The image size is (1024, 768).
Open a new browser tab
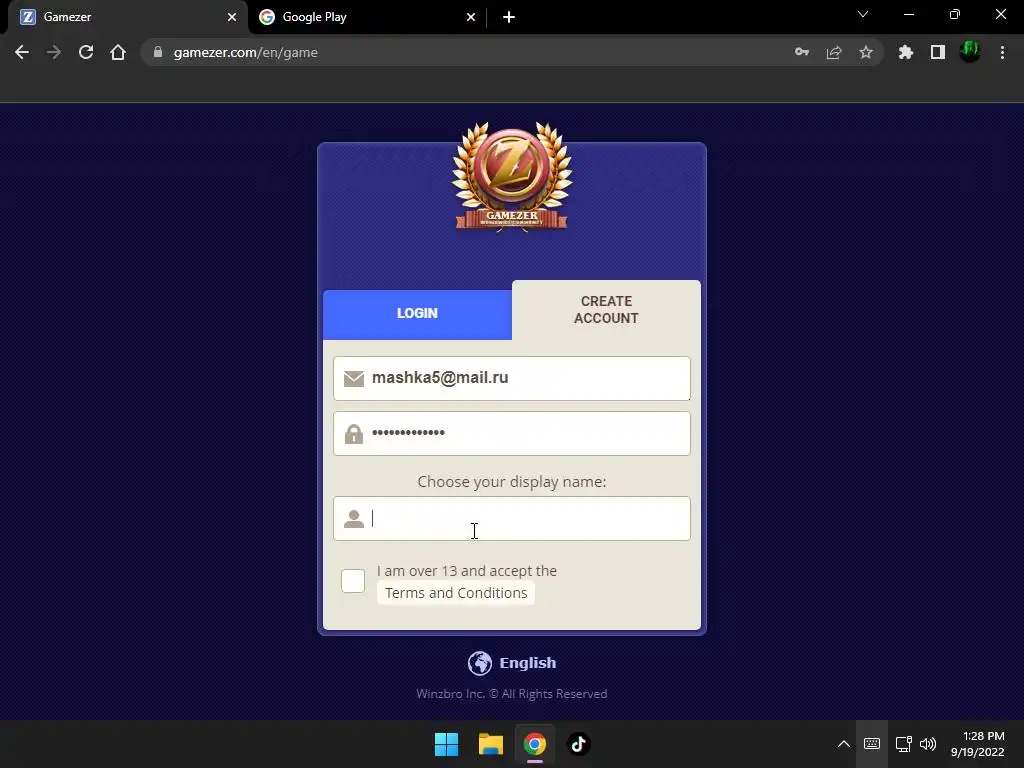point(509,18)
